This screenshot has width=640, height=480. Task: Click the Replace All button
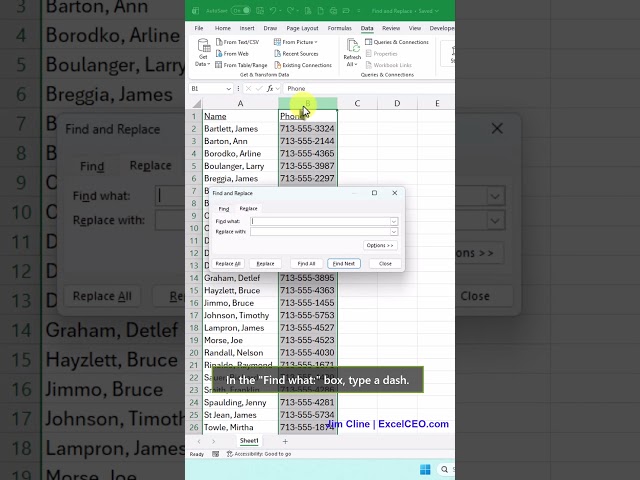[x=228, y=264]
